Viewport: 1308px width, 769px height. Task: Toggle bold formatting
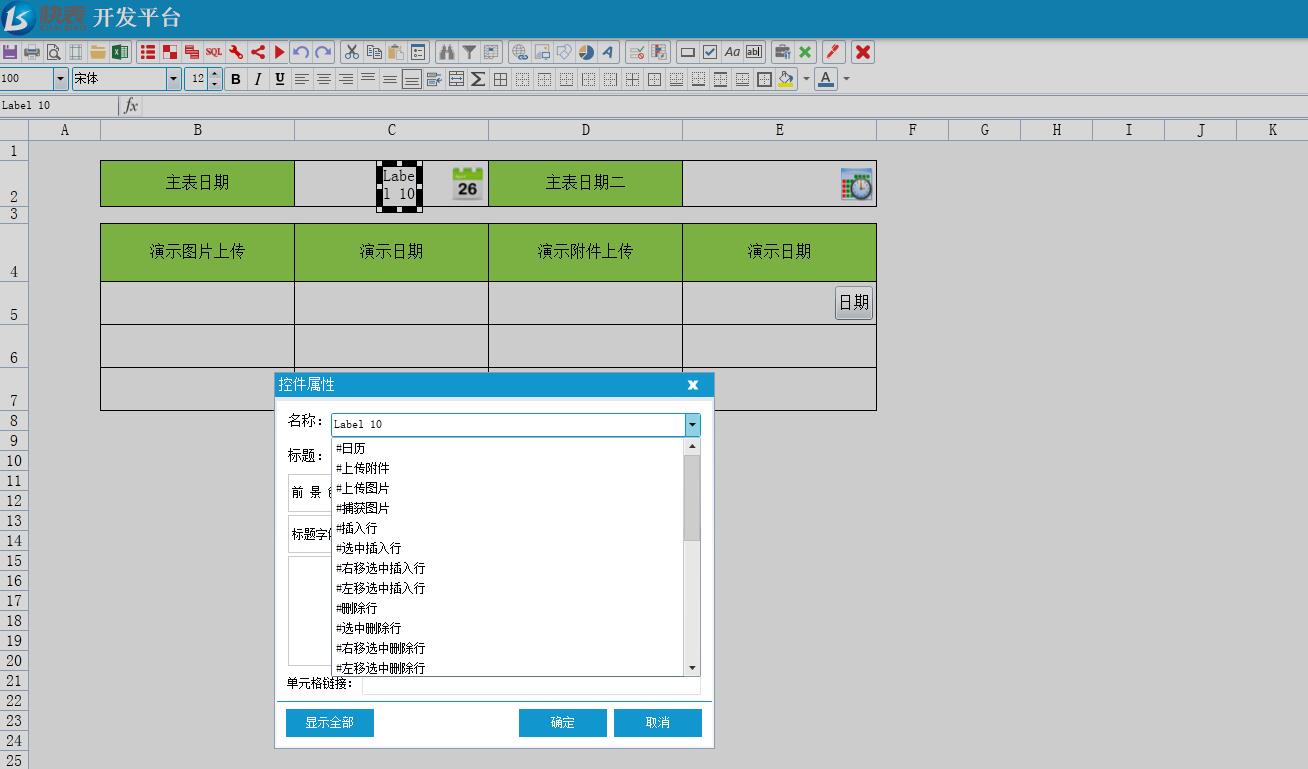tap(236, 79)
